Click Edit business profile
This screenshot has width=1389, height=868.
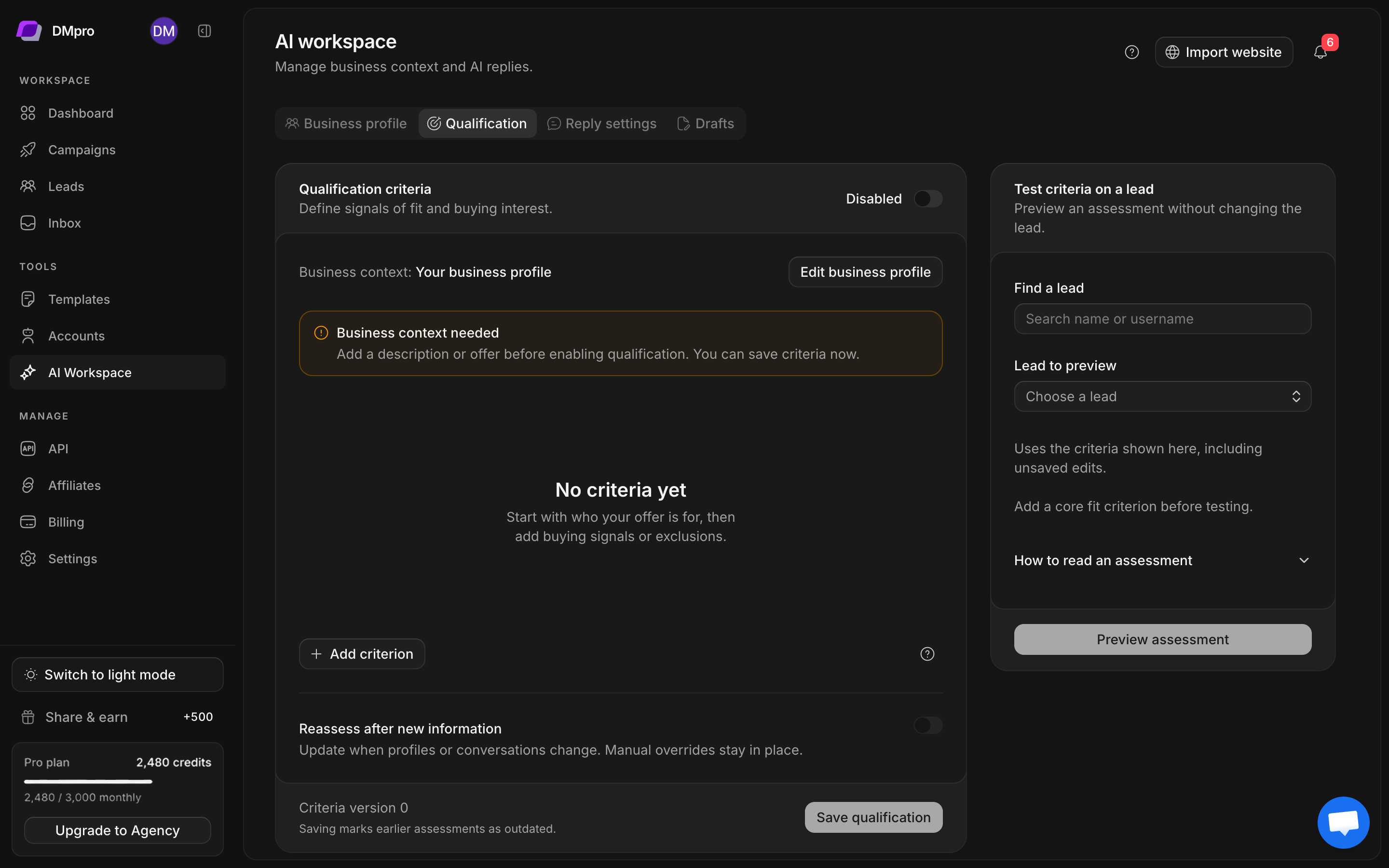point(865,272)
